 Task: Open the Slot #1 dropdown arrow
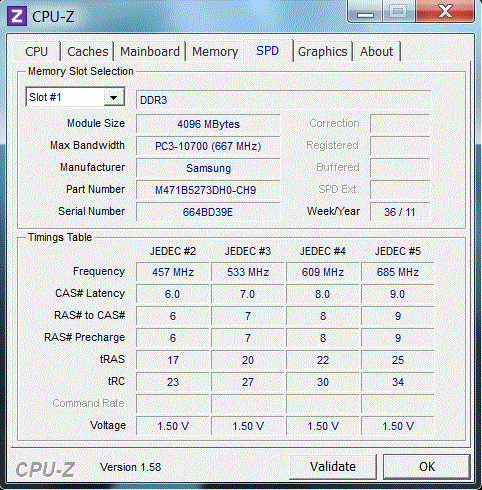114,97
